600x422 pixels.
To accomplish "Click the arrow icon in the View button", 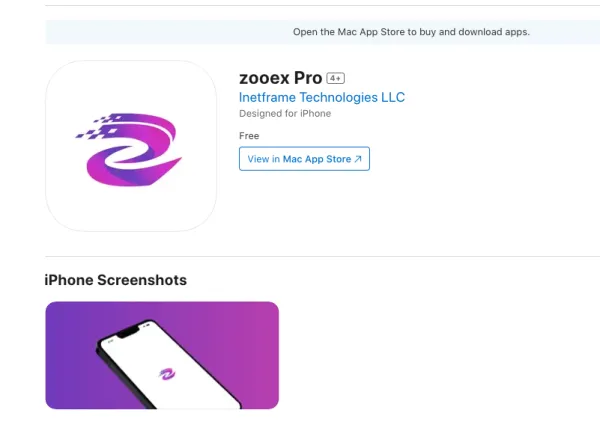I will click(x=358, y=159).
